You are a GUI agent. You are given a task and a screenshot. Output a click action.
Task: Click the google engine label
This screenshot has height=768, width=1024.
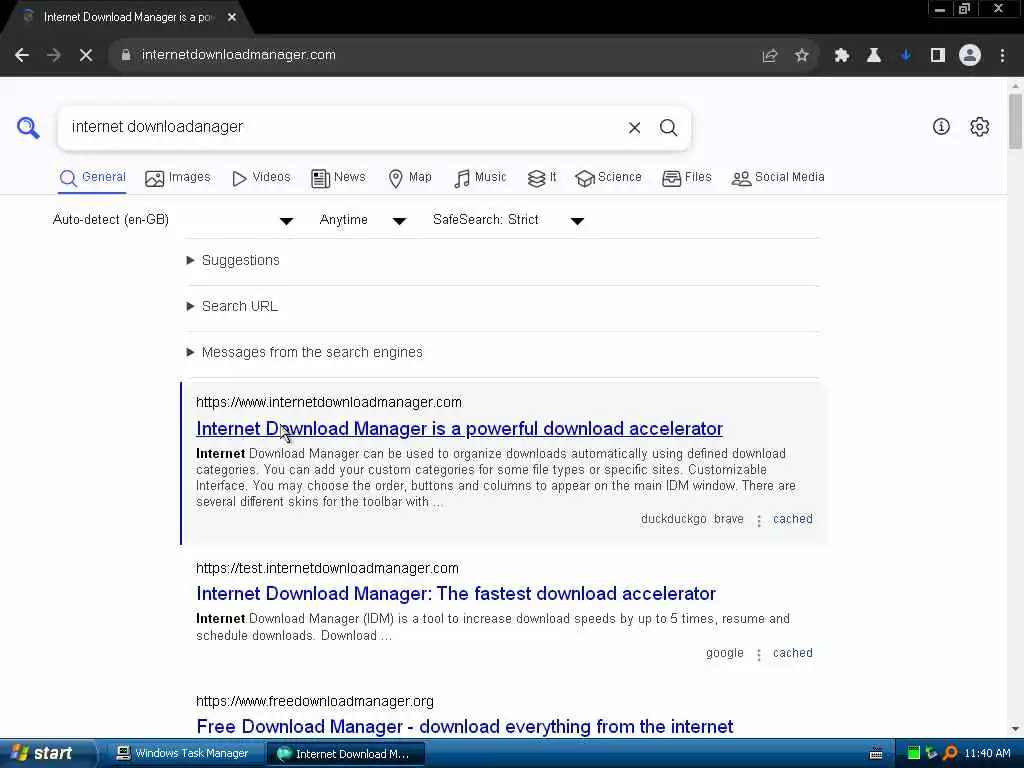[724, 653]
